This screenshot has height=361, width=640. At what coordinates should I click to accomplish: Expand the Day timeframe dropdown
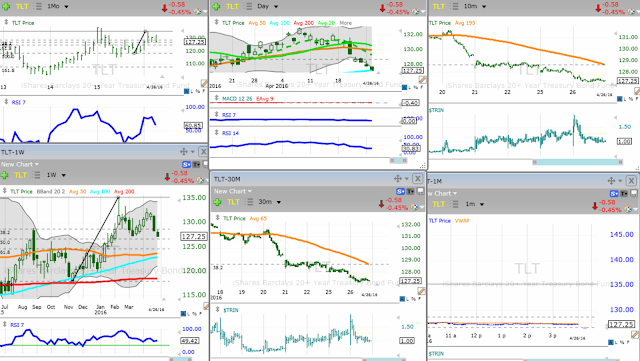pyautogui.click(x=268, y=7)
